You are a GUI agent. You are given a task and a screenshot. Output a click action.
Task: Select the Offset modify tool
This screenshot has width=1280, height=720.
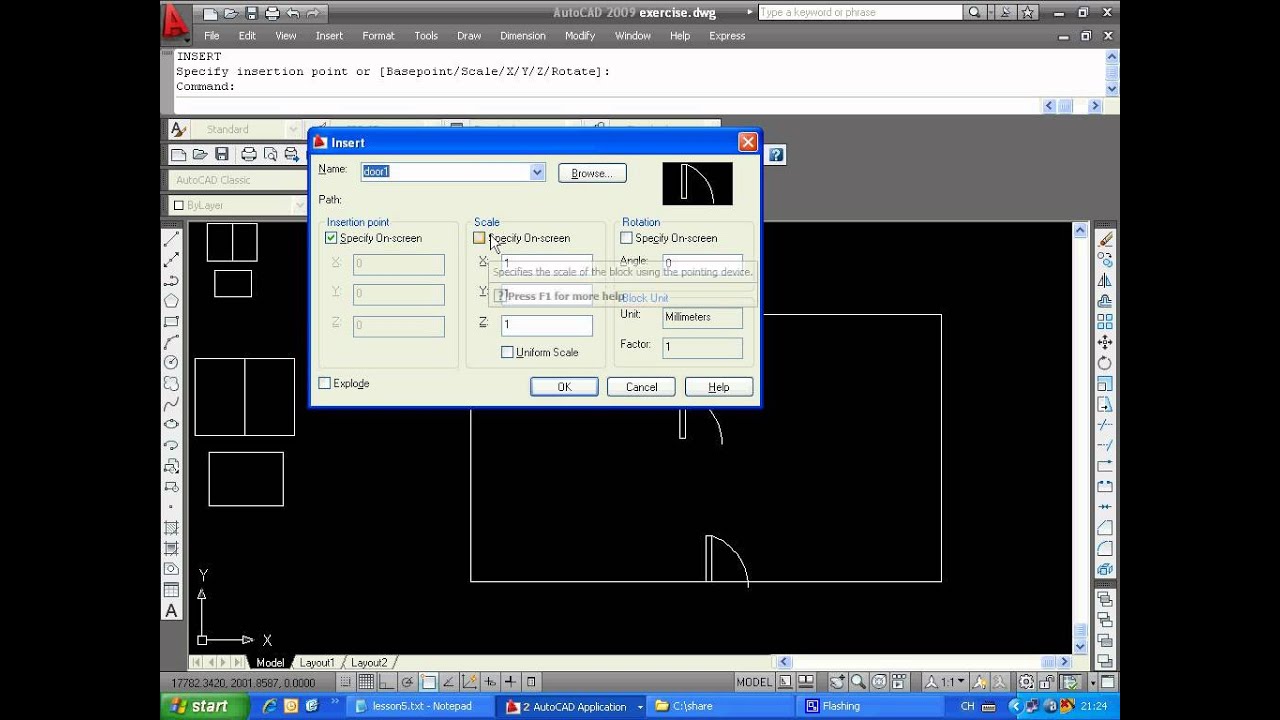[x=1105, y=301]
